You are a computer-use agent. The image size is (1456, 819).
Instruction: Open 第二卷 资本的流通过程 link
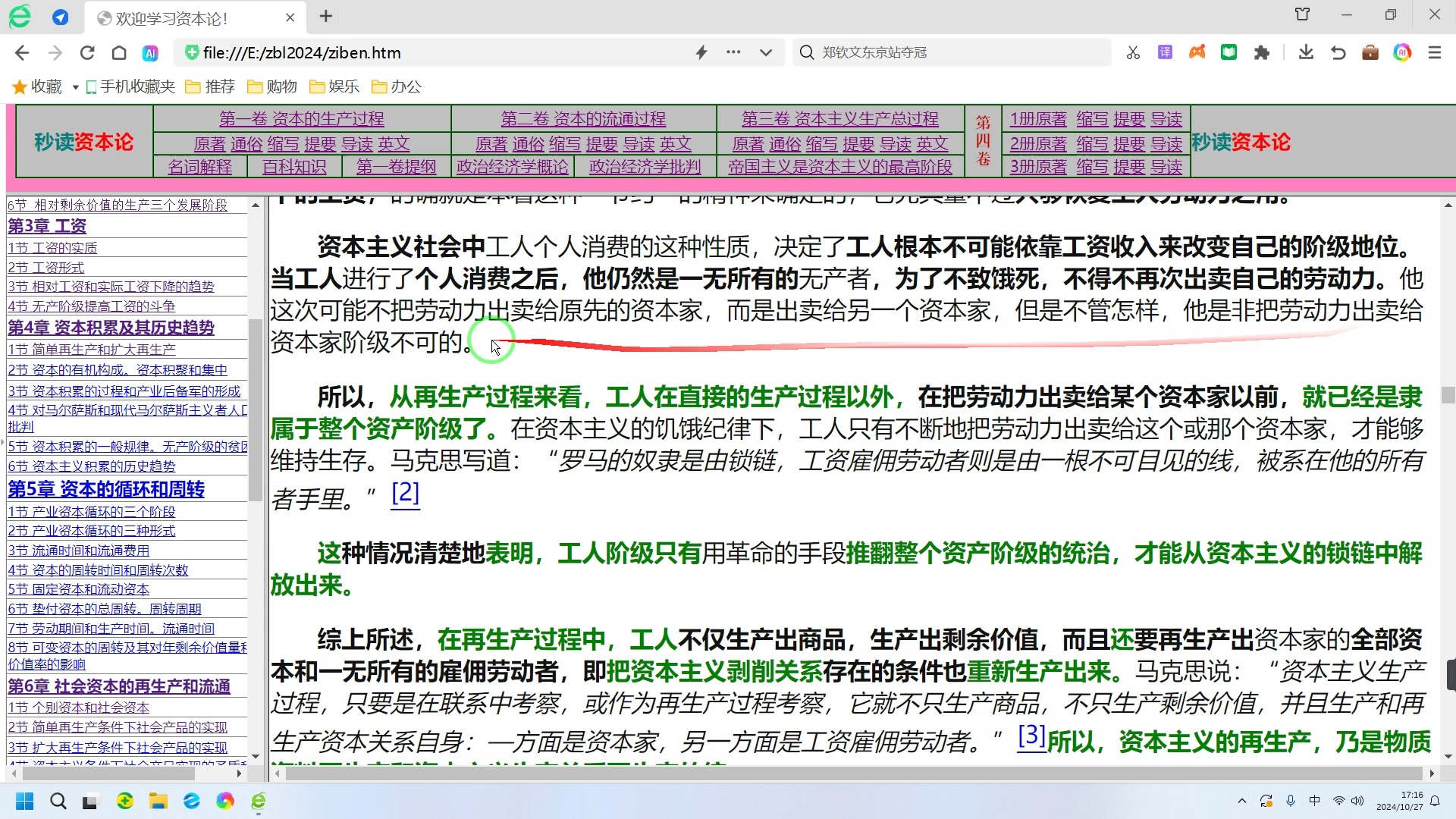coord(583,119)
